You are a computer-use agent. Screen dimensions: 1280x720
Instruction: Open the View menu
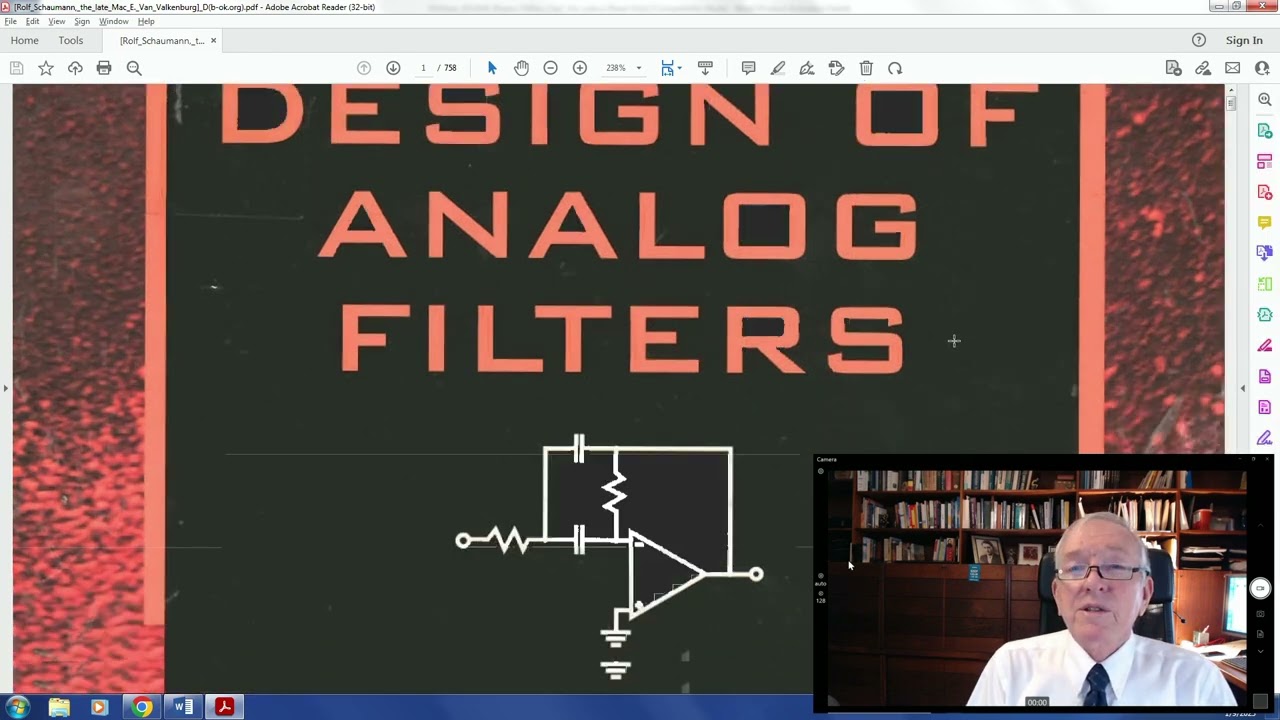[x=57, y=21]
